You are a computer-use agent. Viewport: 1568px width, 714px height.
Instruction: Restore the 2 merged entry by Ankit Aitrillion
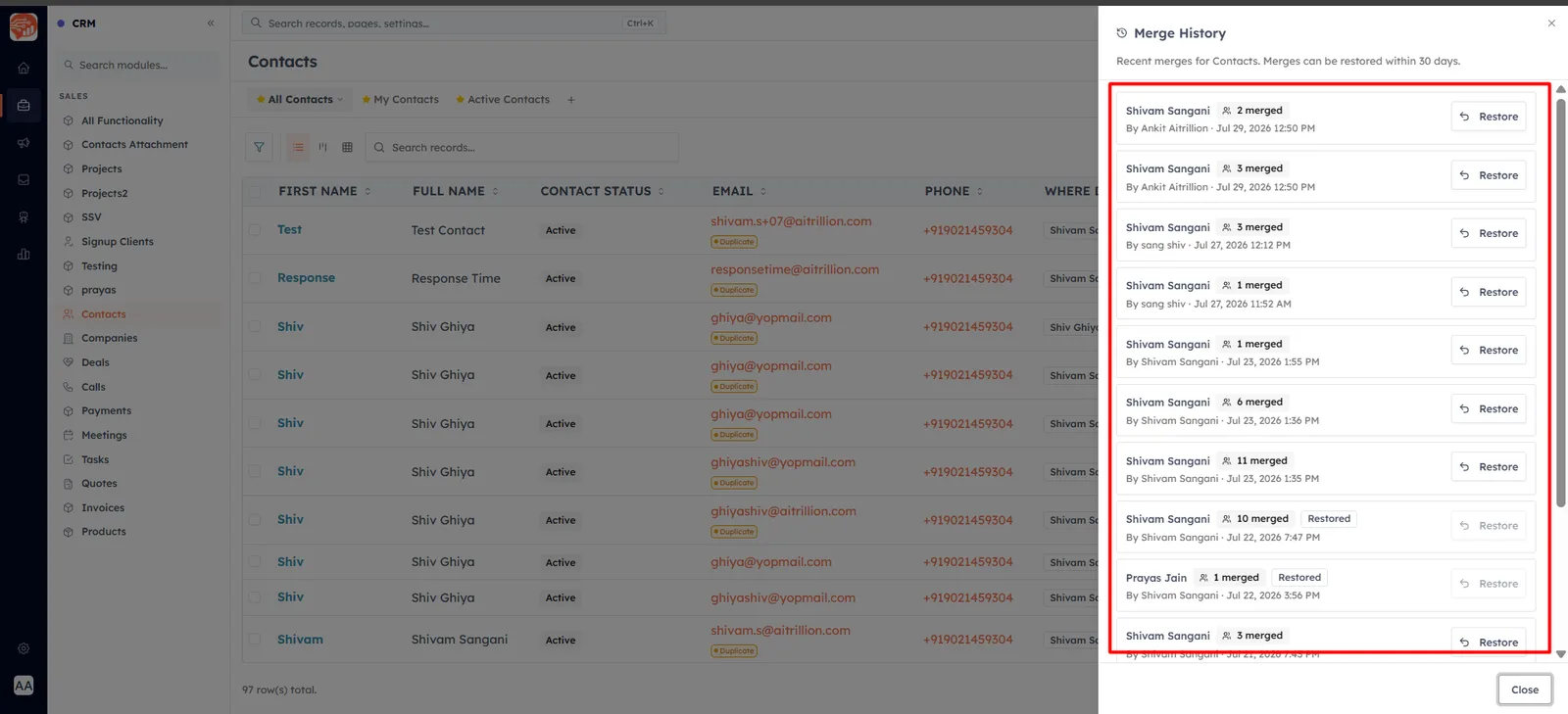click(x=1488, y=117)
